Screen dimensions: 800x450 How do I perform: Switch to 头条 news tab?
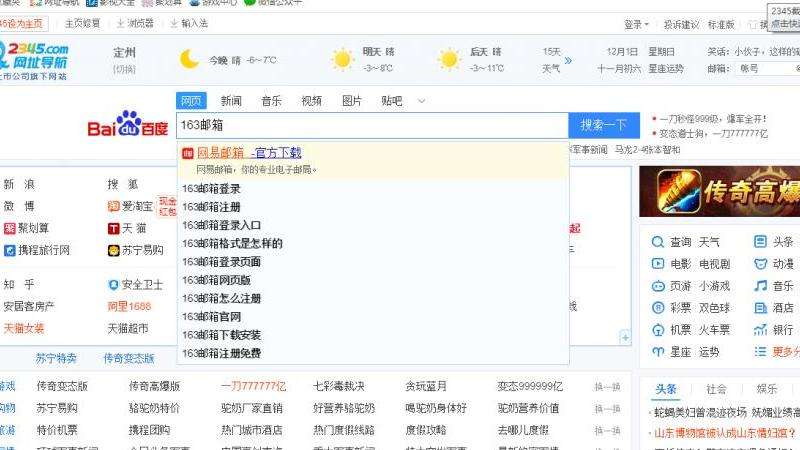point(666,390)
